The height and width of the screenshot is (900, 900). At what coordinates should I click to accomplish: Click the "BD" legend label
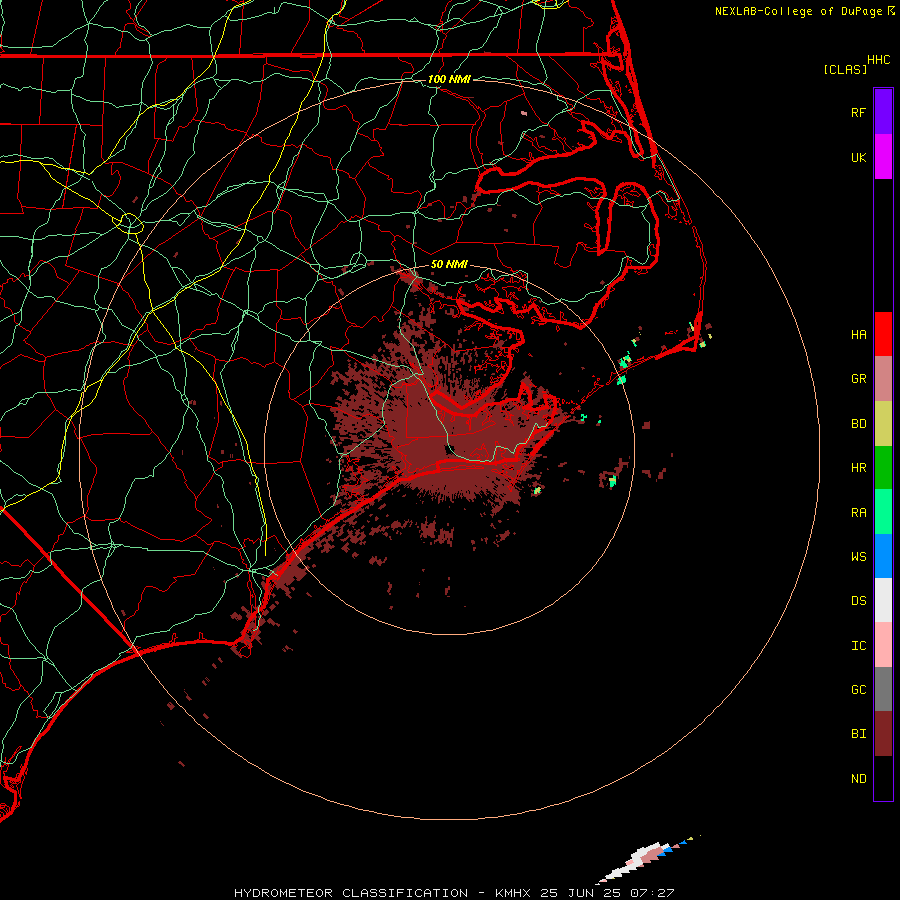pyautogui.click(x=858, y=424)
